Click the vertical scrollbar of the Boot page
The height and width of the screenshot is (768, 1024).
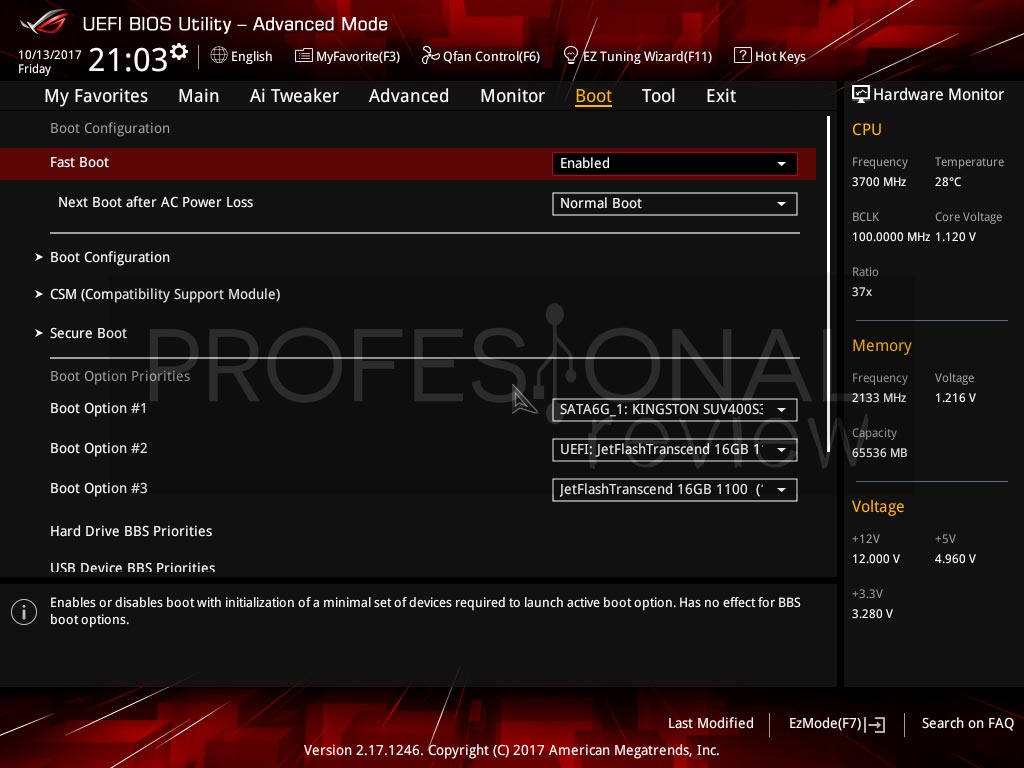click(828, 284)
